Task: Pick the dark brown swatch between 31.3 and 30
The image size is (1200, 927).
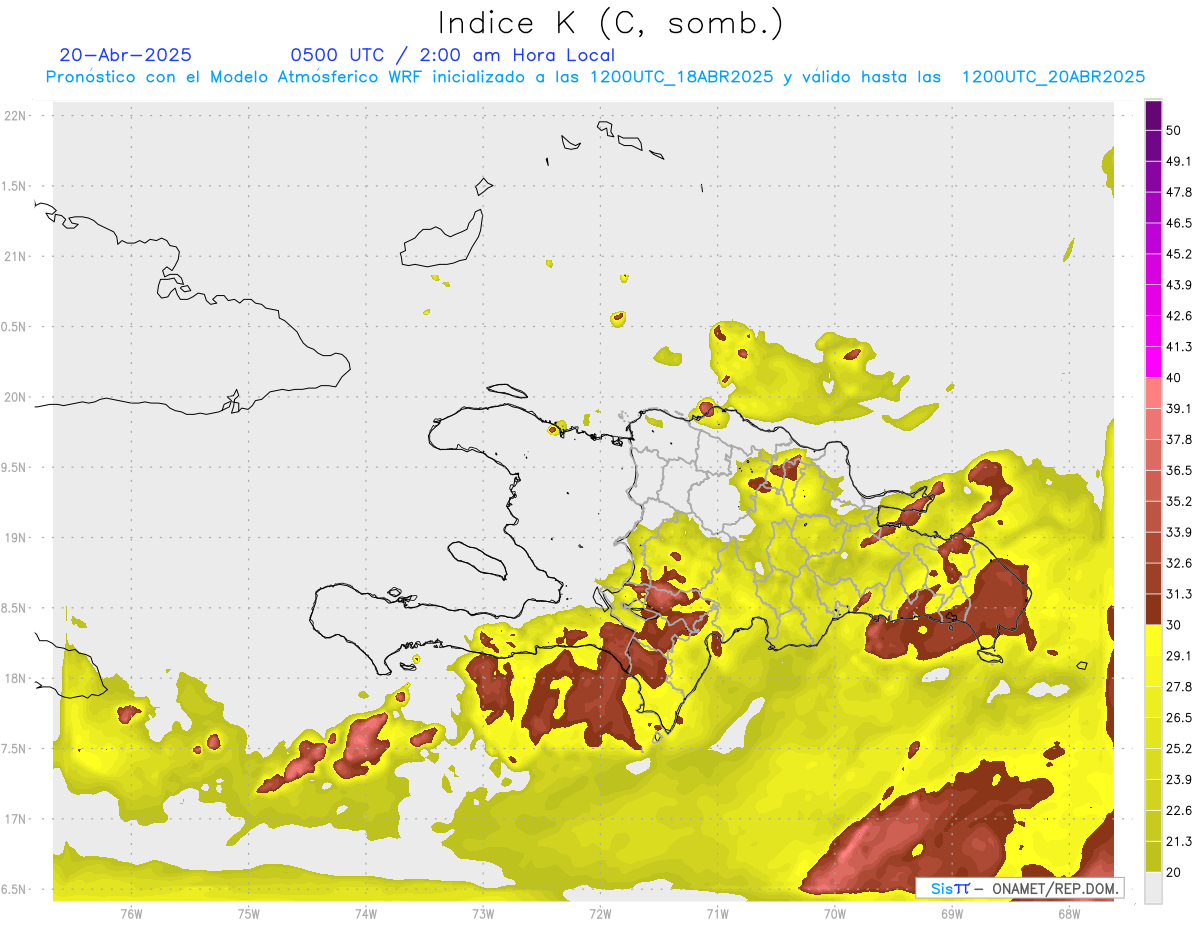Action: pos(1153,609)
